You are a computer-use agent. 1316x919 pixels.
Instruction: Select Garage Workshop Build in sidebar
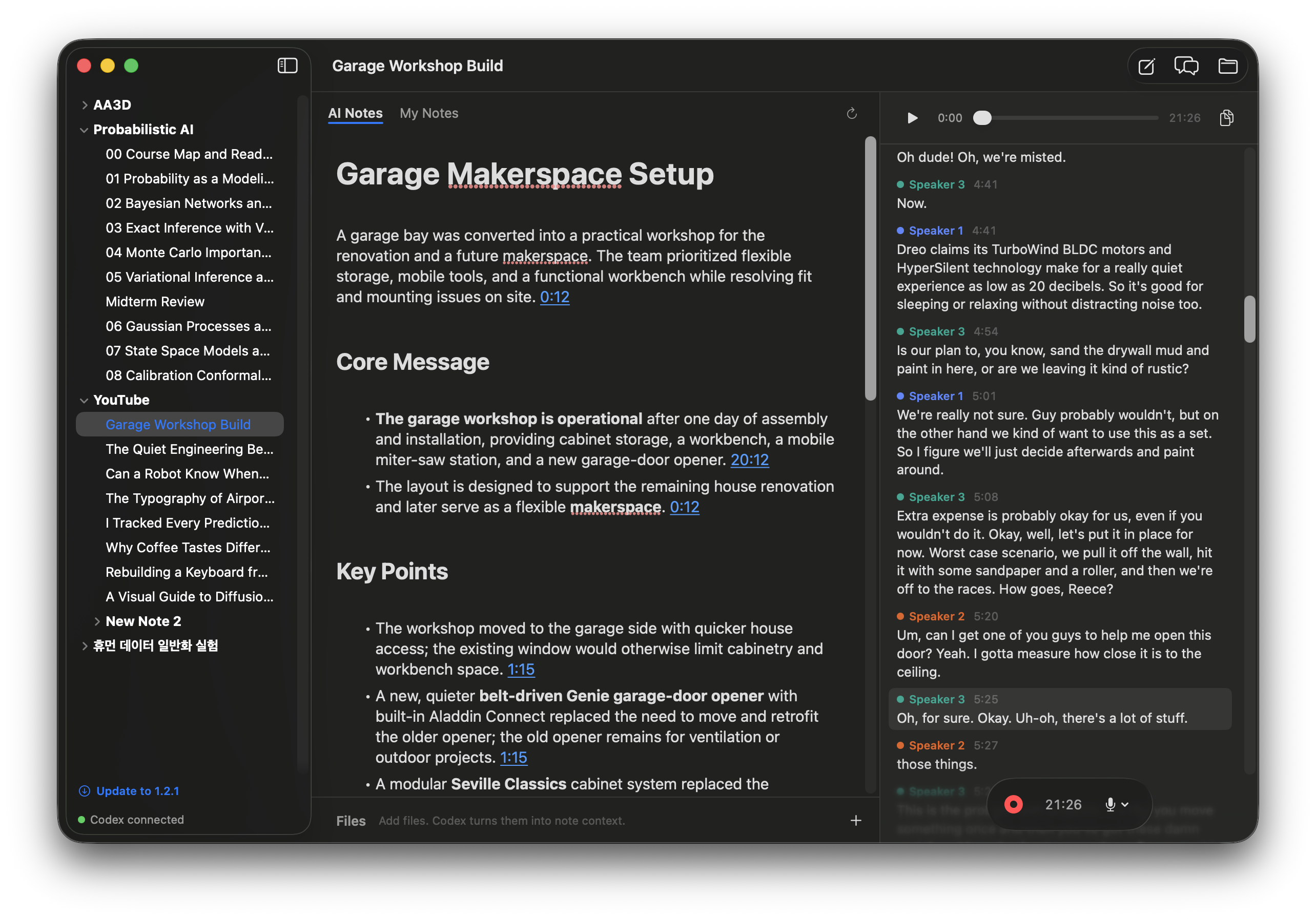179,425
